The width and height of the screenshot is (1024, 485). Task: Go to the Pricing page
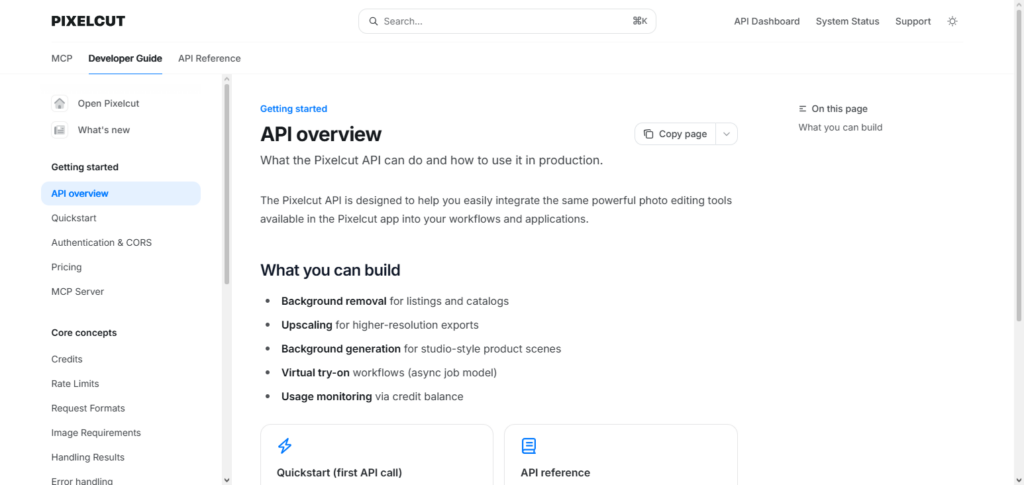pos(67,267)
